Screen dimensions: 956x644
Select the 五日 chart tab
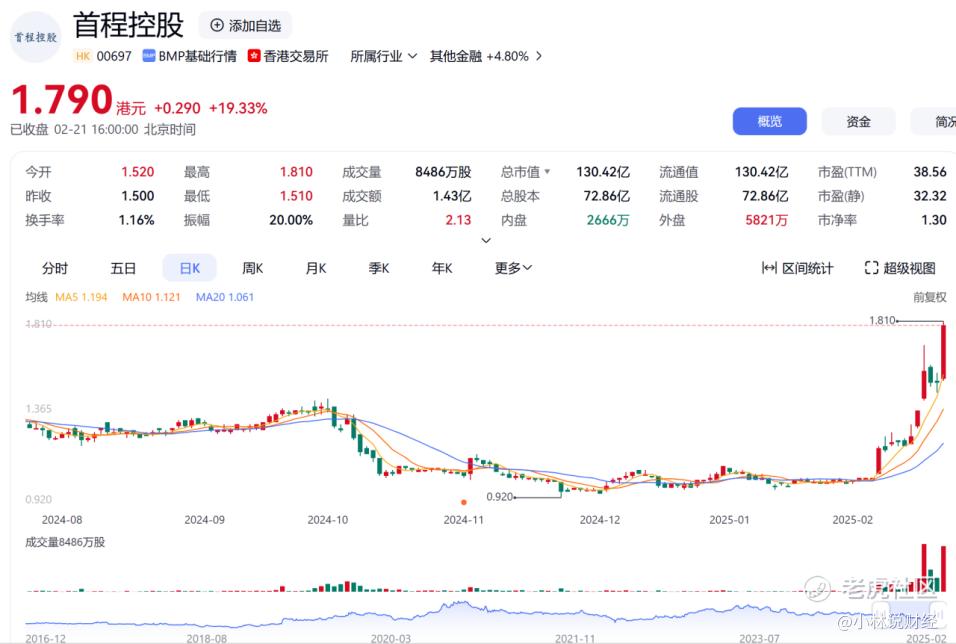123,268
